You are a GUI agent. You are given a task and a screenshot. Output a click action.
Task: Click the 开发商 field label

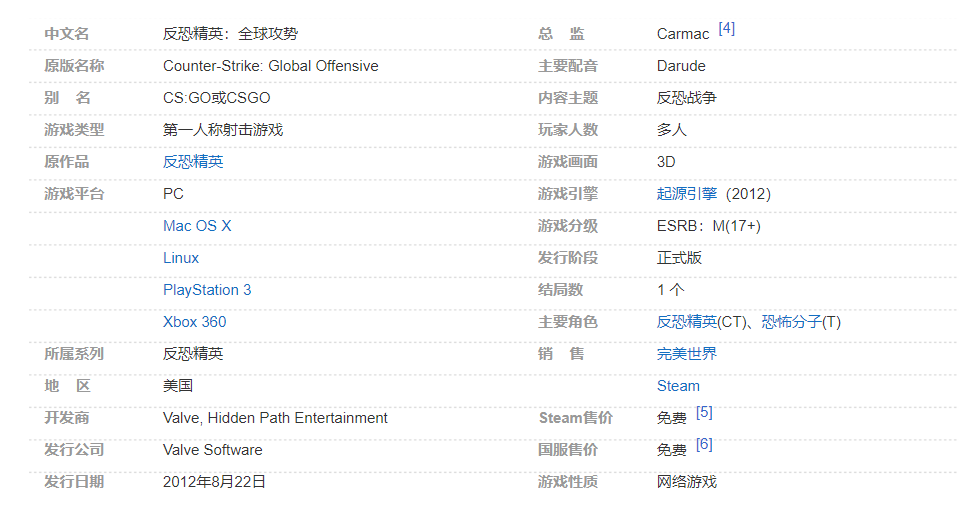click(x=67, y=418)
